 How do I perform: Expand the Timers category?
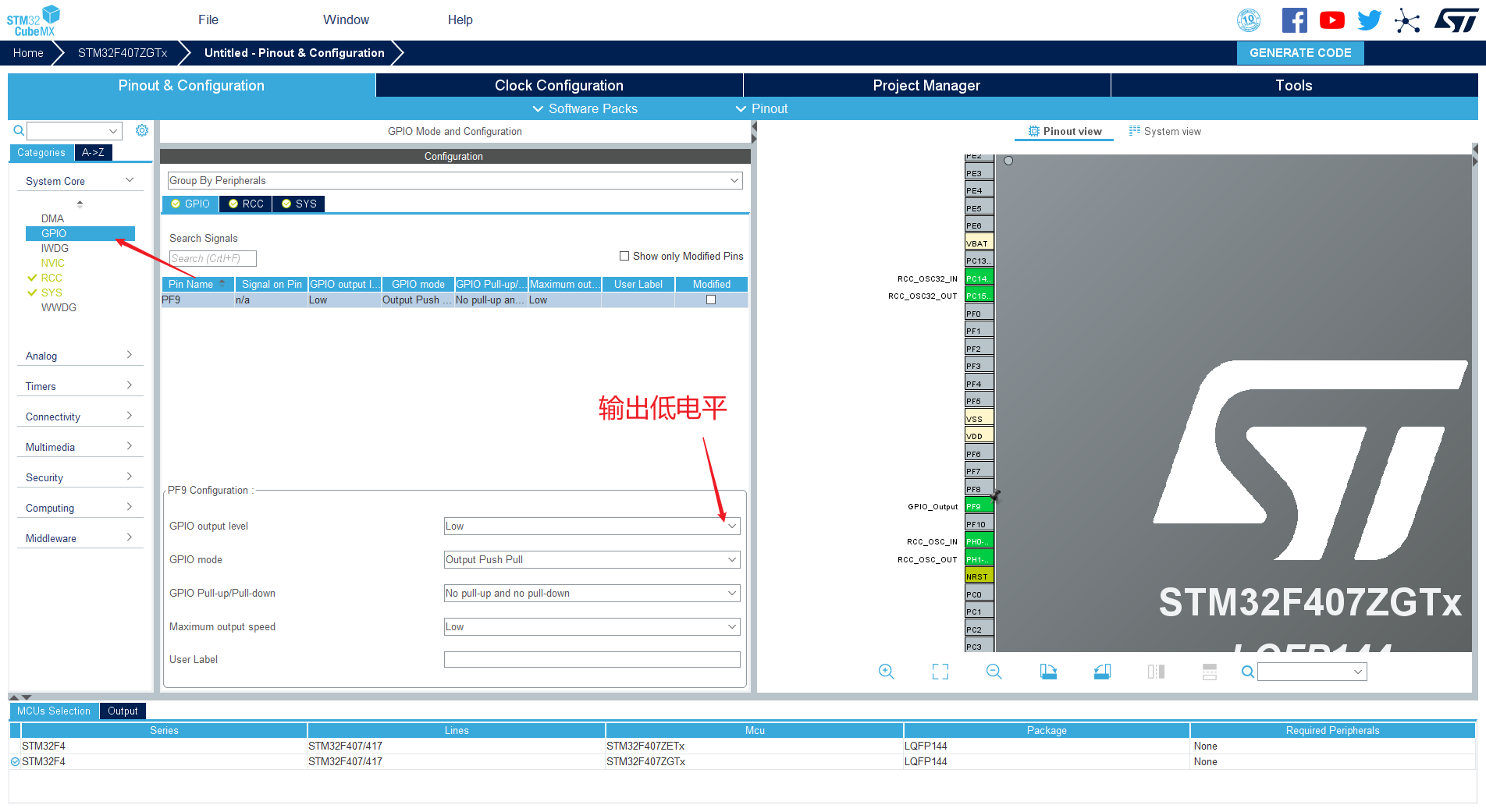(80, 386)
